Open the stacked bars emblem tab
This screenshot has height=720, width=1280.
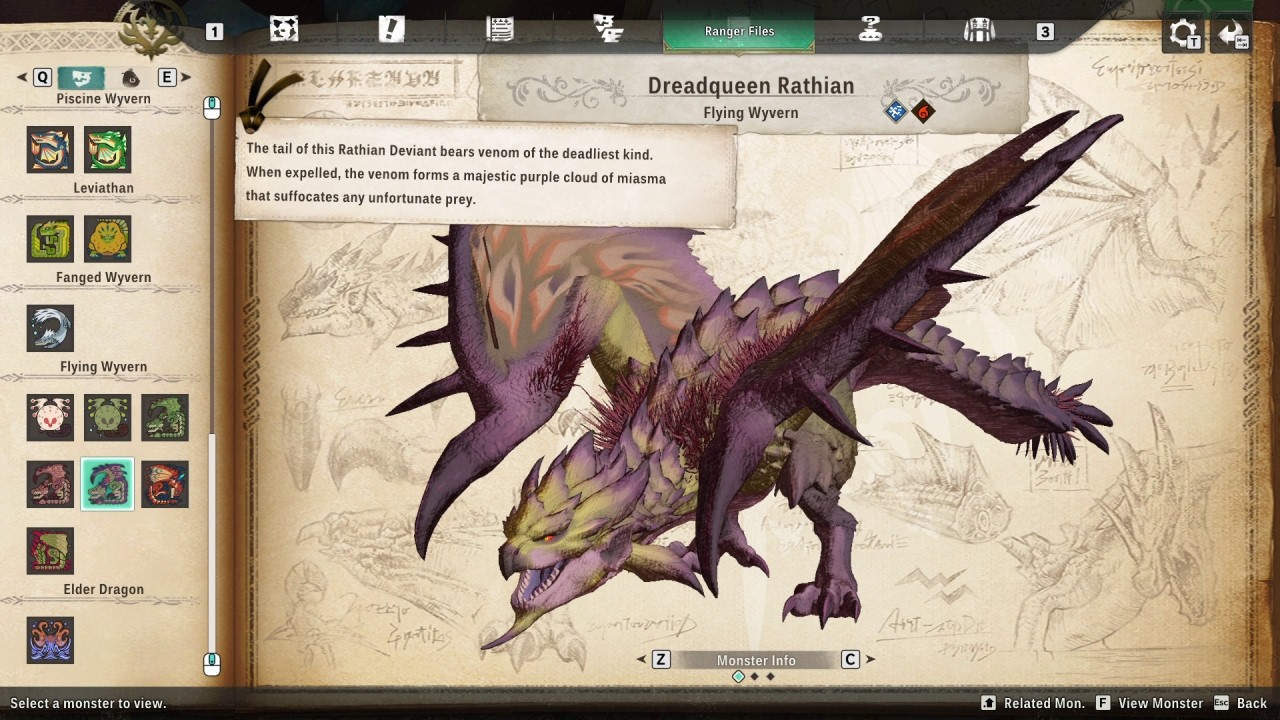608,30
